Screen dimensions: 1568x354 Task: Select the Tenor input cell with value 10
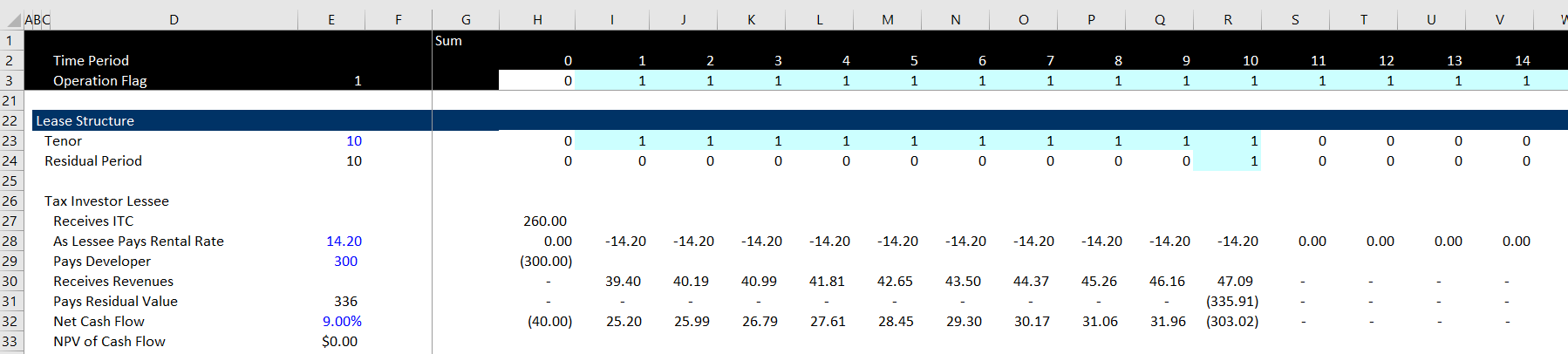coord(353,141)
